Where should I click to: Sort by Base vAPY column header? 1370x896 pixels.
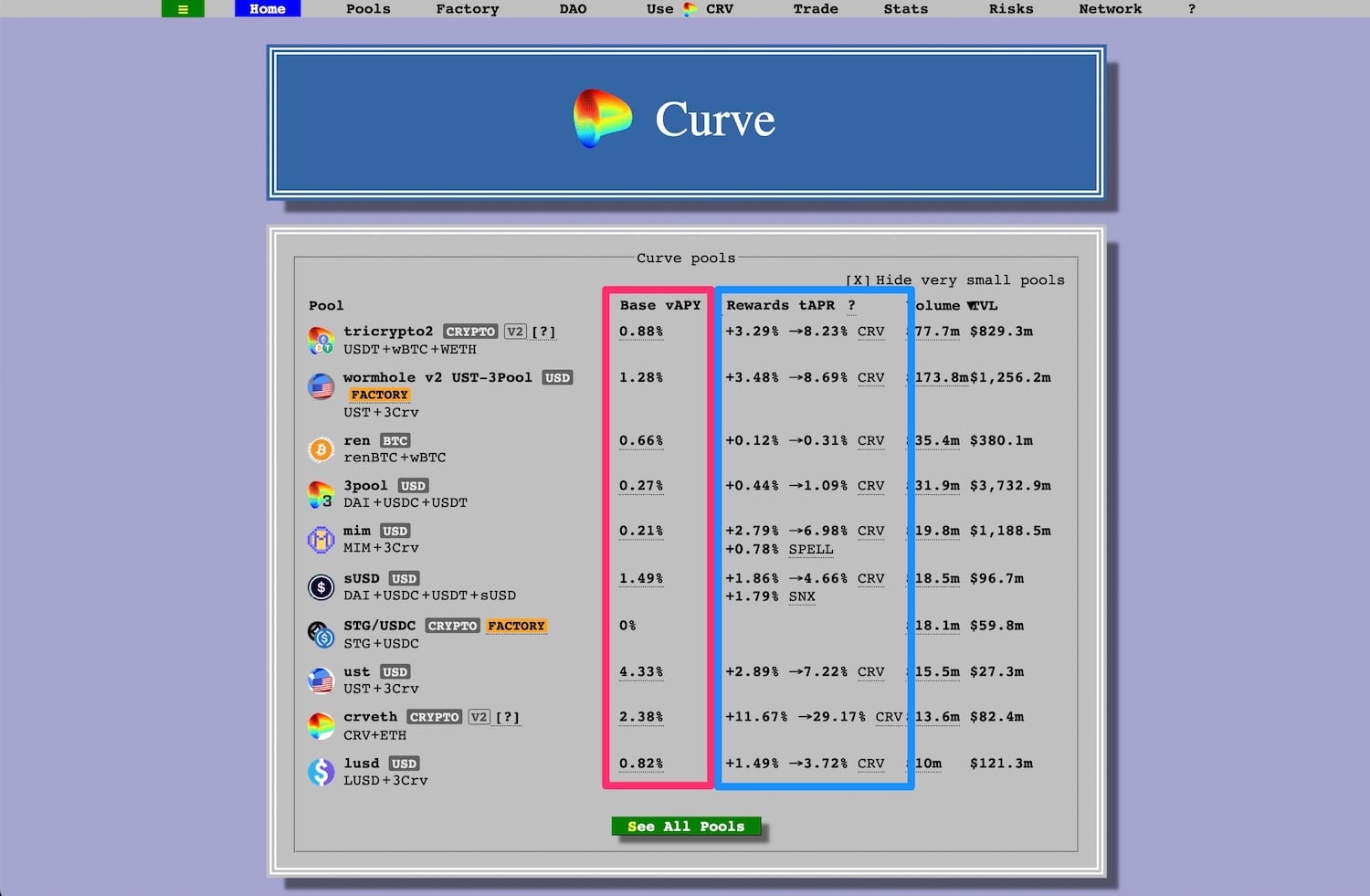pyautogui.click(x=660, y=305)
